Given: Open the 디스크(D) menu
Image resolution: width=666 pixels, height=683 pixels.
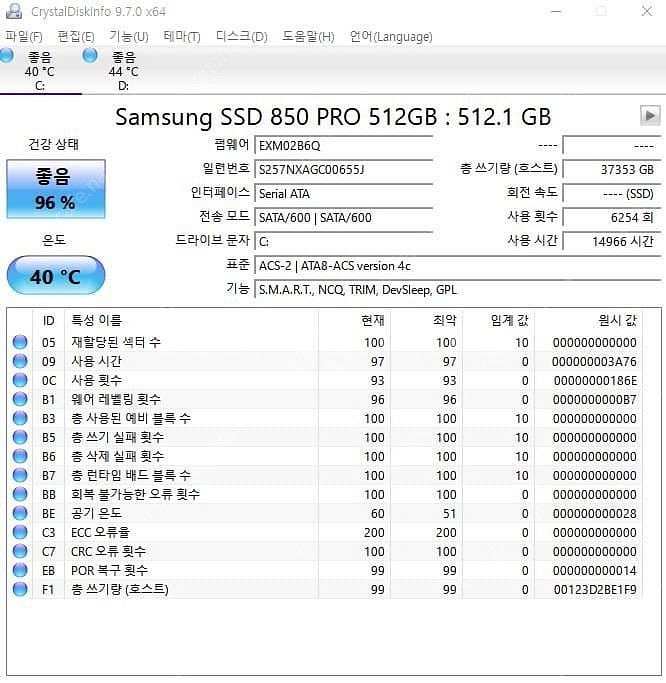Looking at the screenshot, I should (x=242, y=37).
